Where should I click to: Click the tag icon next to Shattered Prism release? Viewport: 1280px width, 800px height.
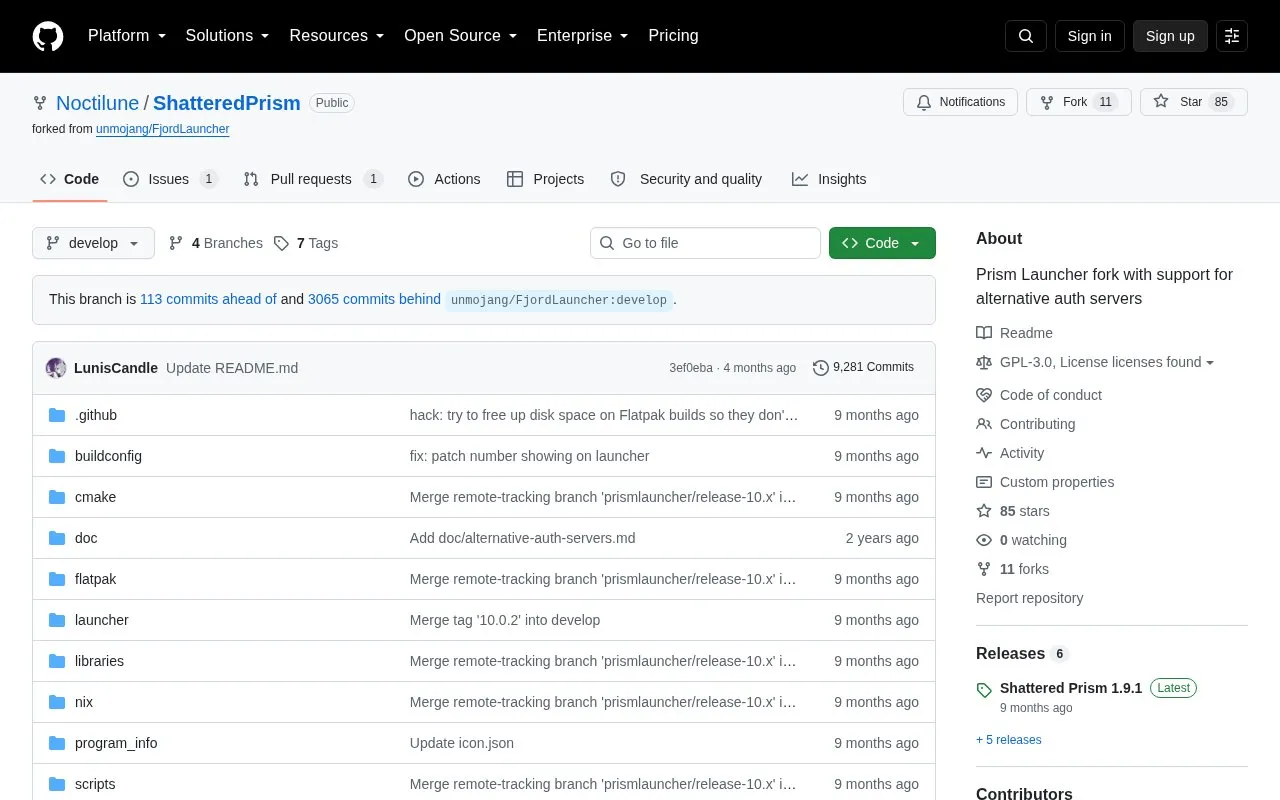coord(984,690)
